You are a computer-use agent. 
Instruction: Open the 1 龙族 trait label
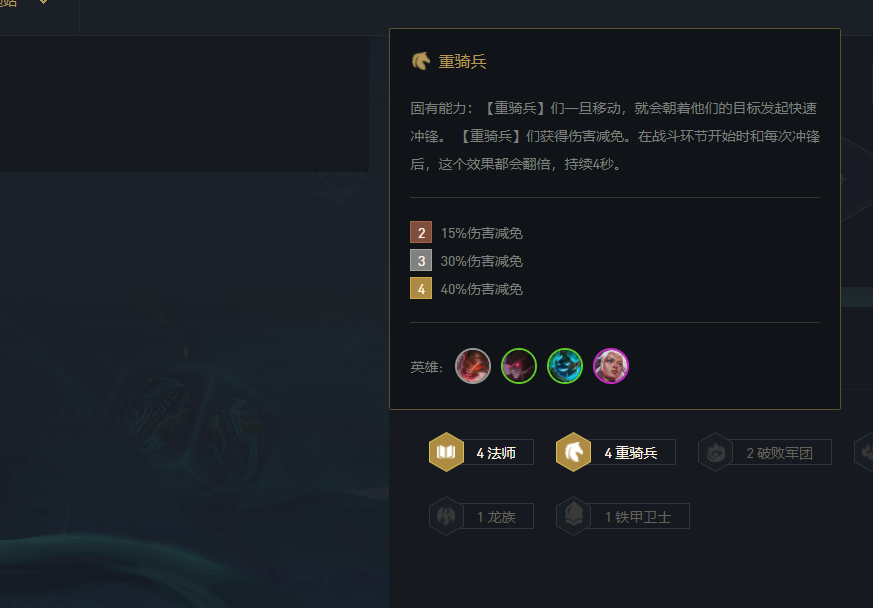[497, 516]
